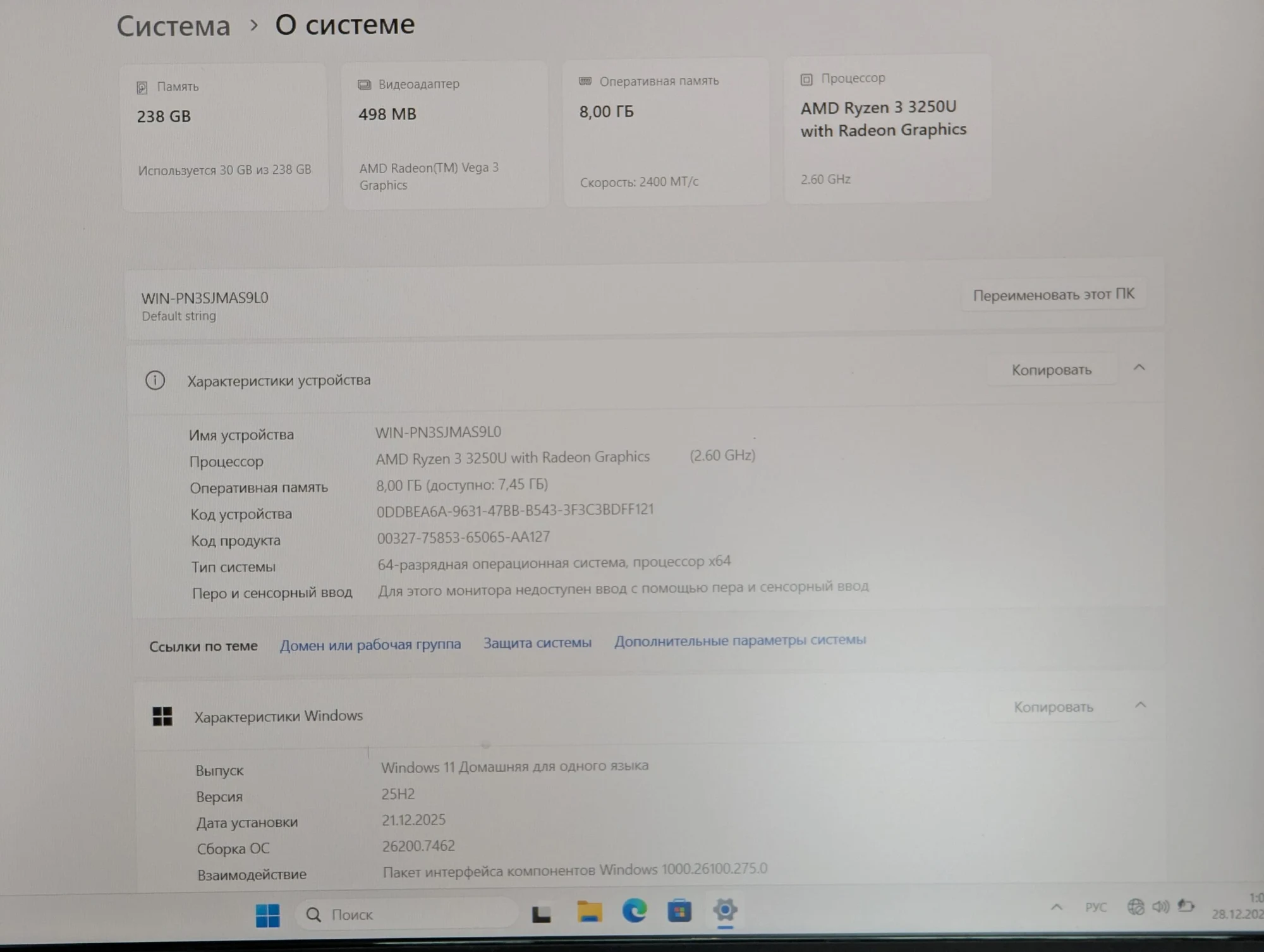1264x952 pixels.
Task: Open the Память 238 GB card
Action: [x=225, y=137]
